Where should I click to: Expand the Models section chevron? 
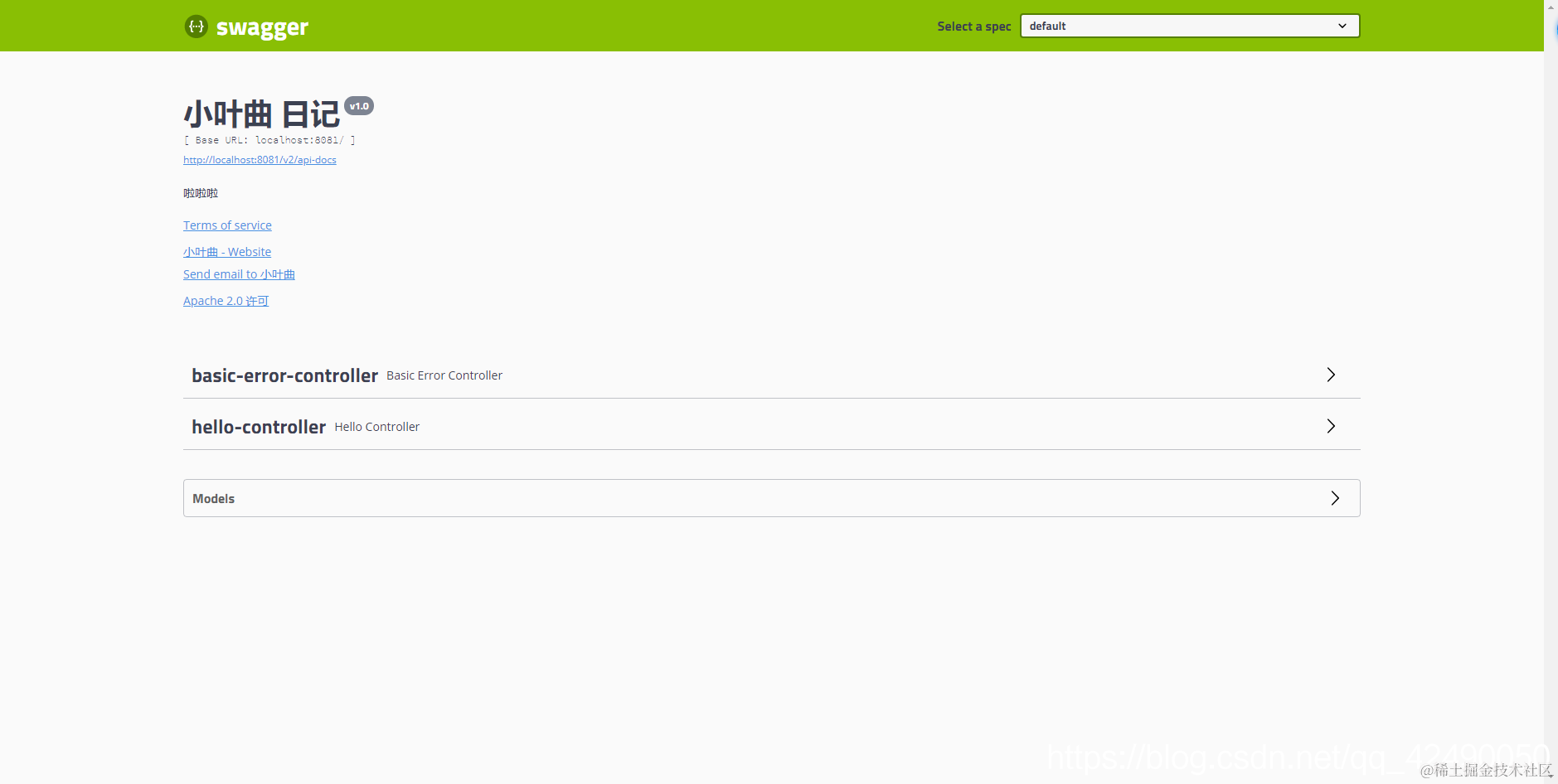(x=1335, y=498)
